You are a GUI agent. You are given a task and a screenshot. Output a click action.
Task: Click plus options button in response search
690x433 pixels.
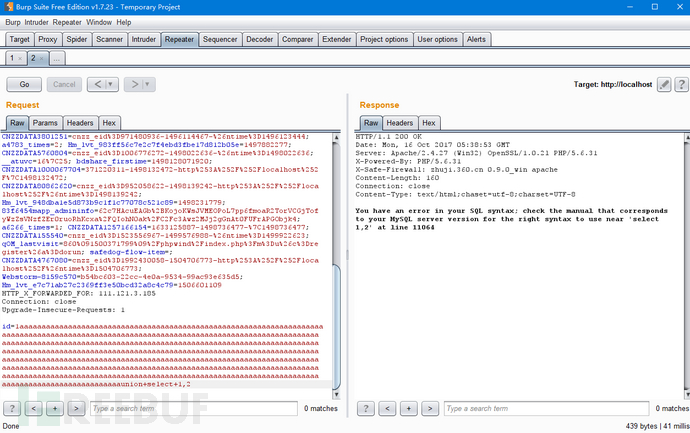tap(408, 408)
